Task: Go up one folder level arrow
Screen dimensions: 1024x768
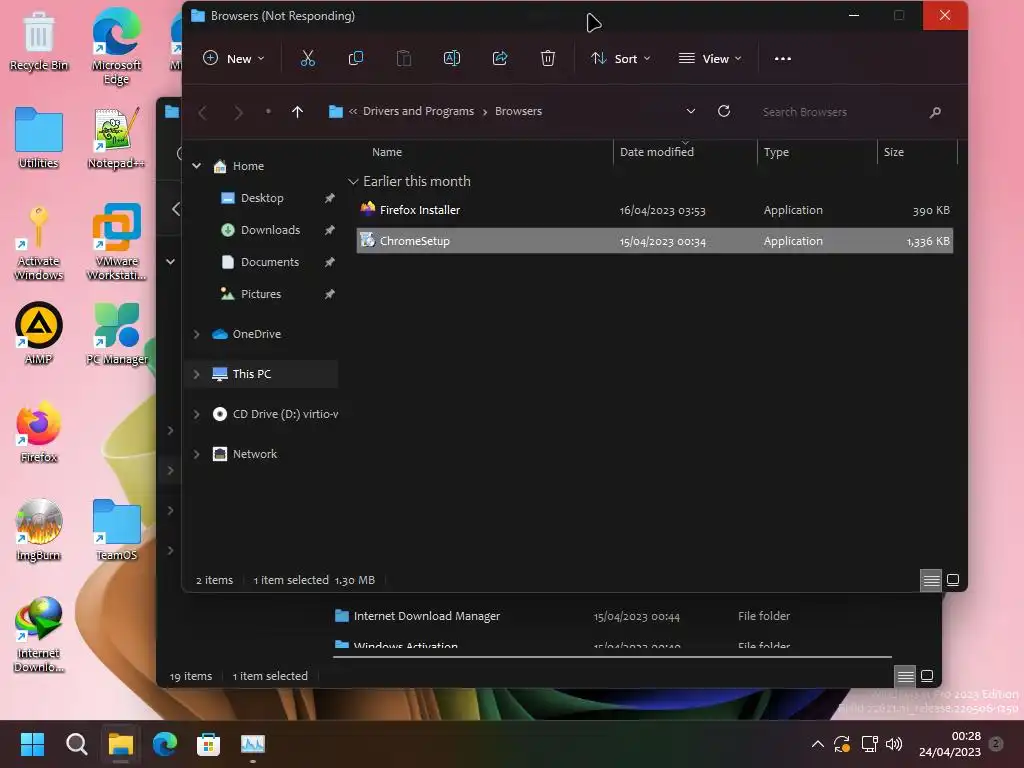Action: pyautogui.click(x=297, y=112)
